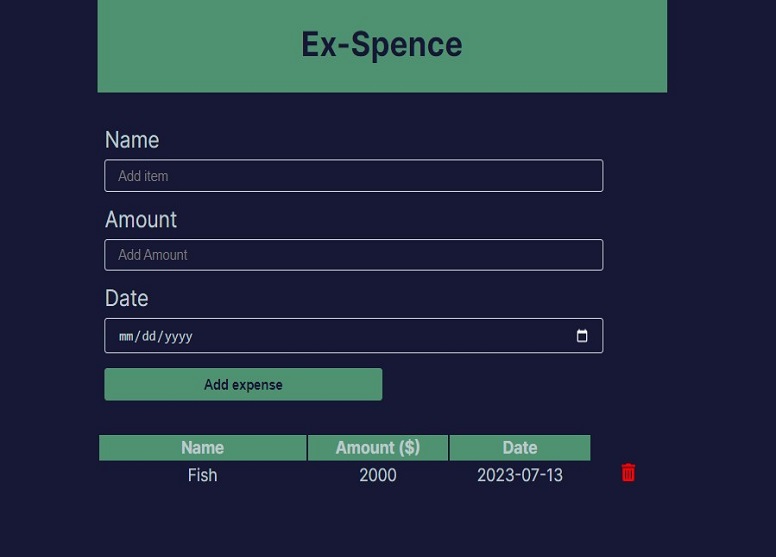This screenshot has height=557, width=776.
Task: Select the Fish name cell
Action: (x=202, y=475)
